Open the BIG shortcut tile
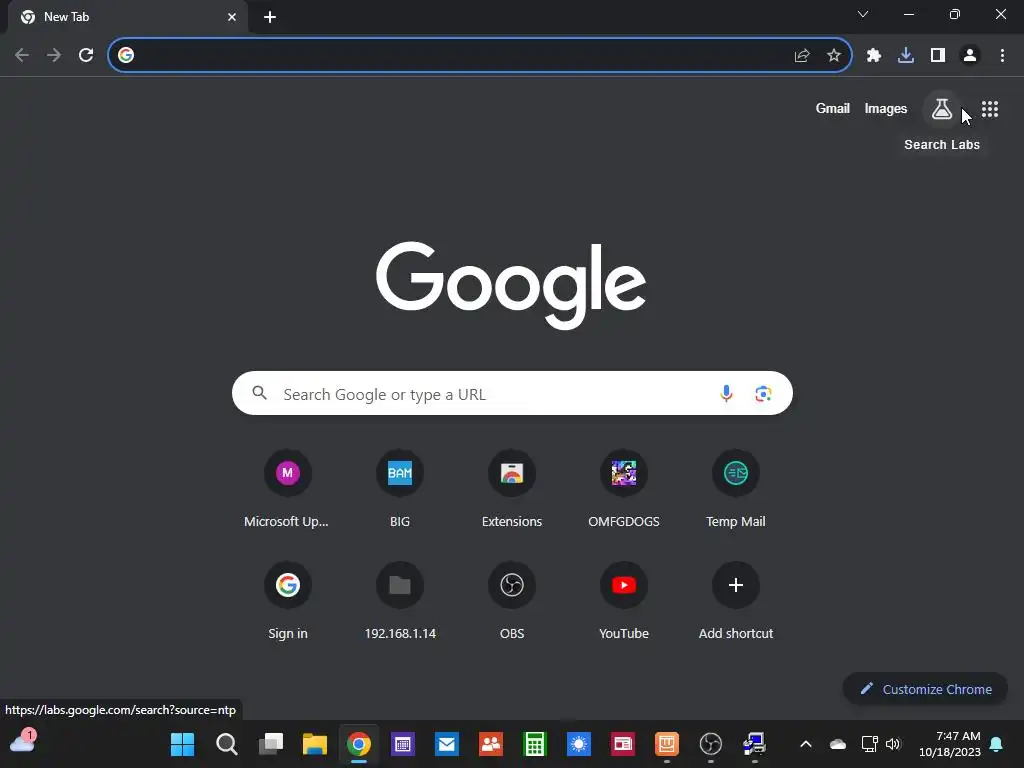This screenshot has height=768, width=1024. (400, 488)
